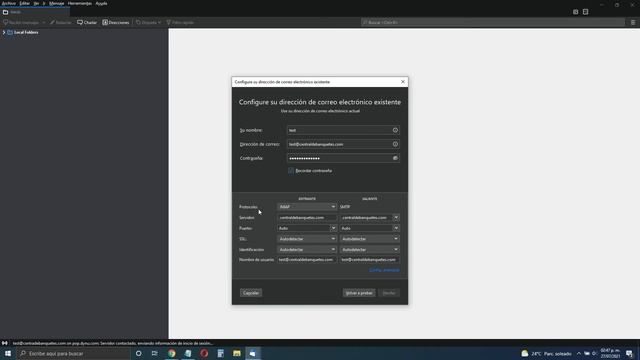Click the Redactar compose button
640x360 pixels.
tap(60, 22)
